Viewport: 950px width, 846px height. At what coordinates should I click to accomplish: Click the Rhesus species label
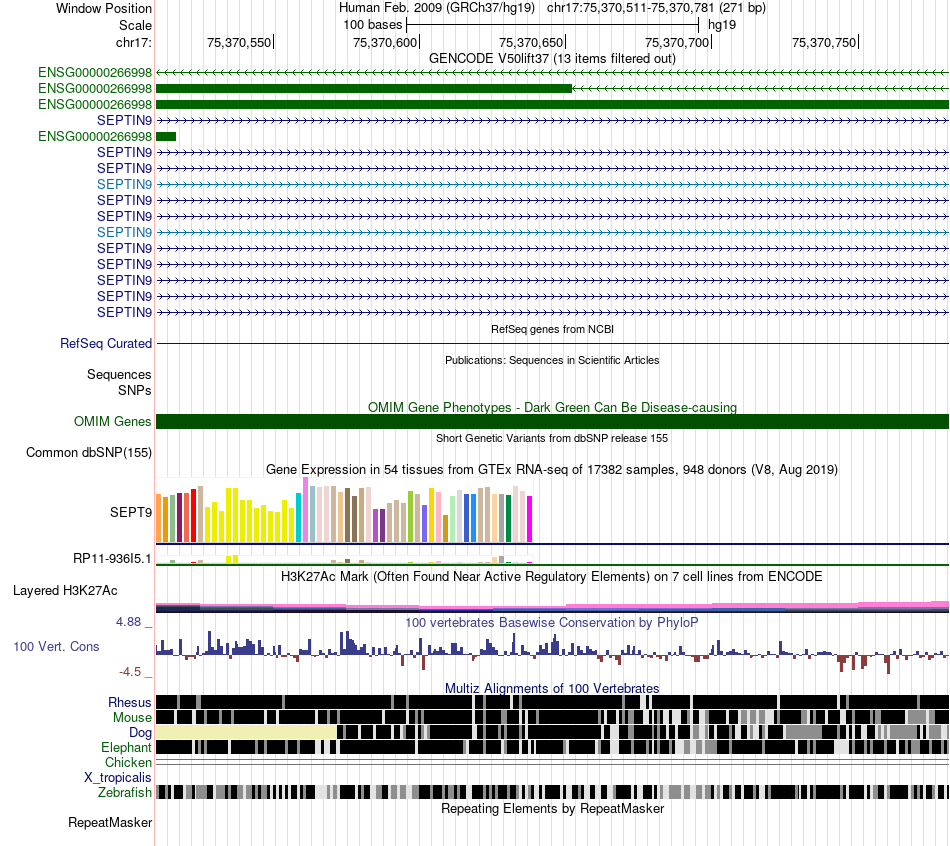click(130, 702)
